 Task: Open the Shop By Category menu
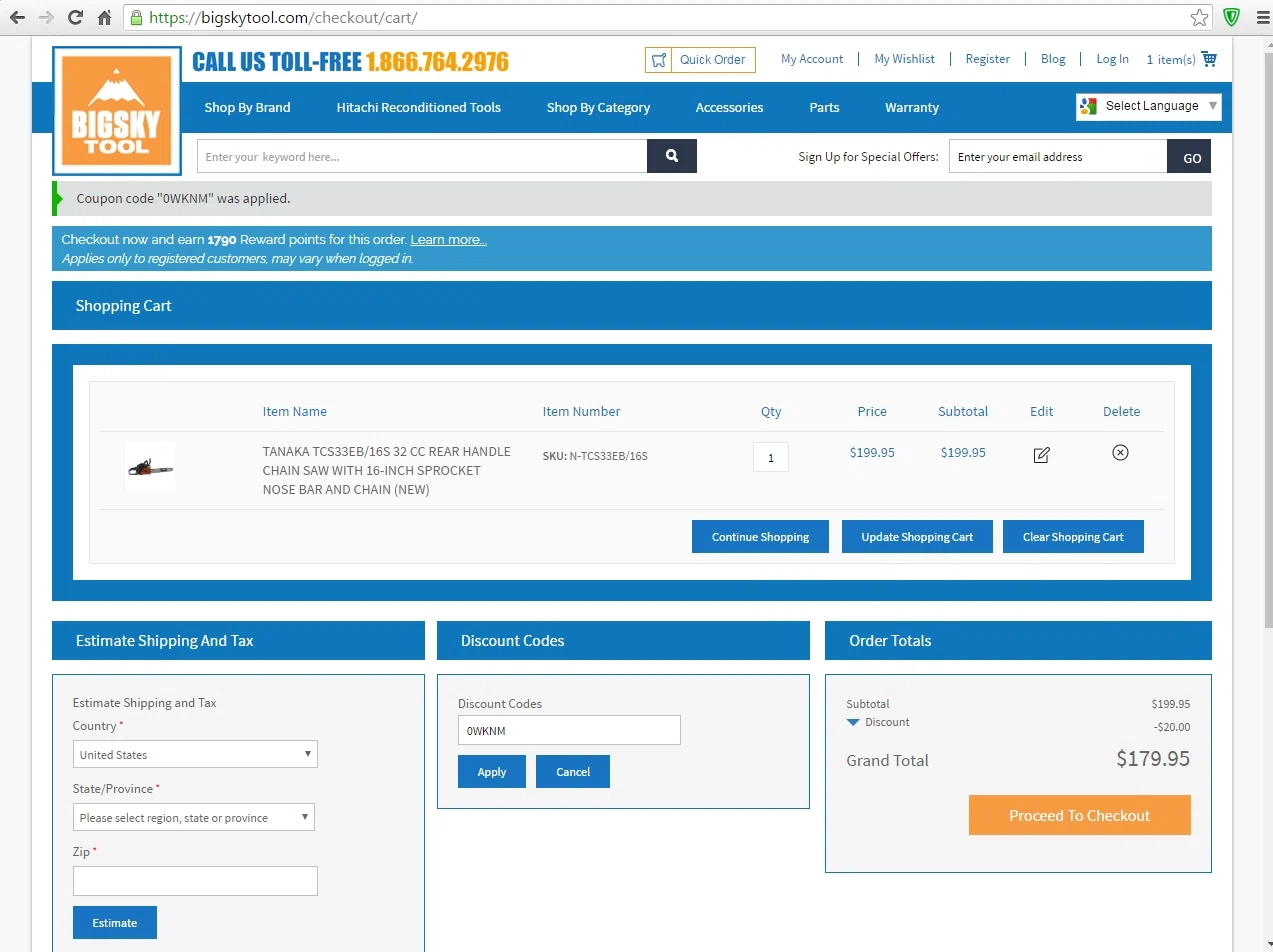tap(598, 107)
